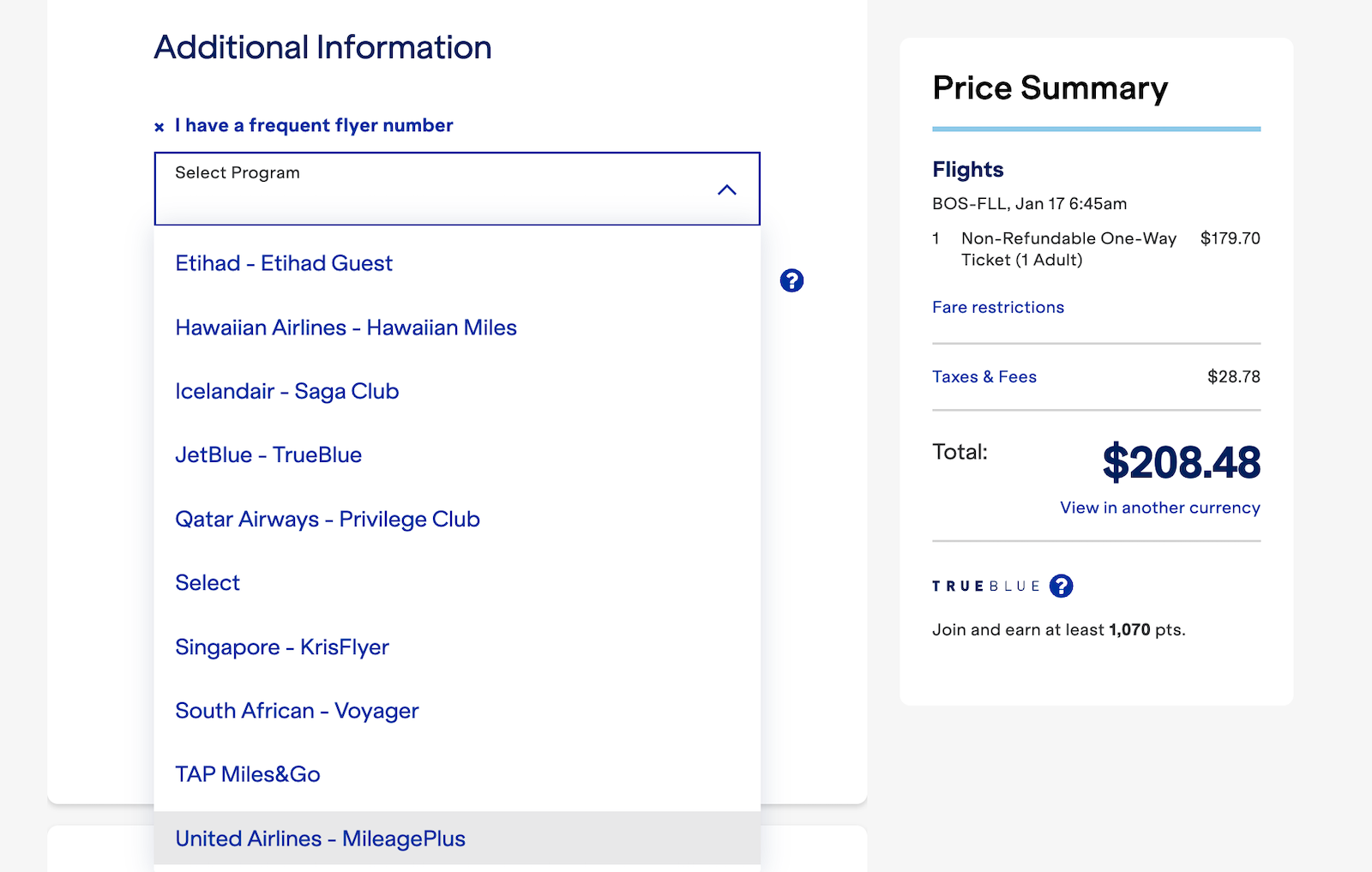1372x872 pixels.
Task: Pick Singapore - KrisFlyer from list
Action: tap(281, 646)
